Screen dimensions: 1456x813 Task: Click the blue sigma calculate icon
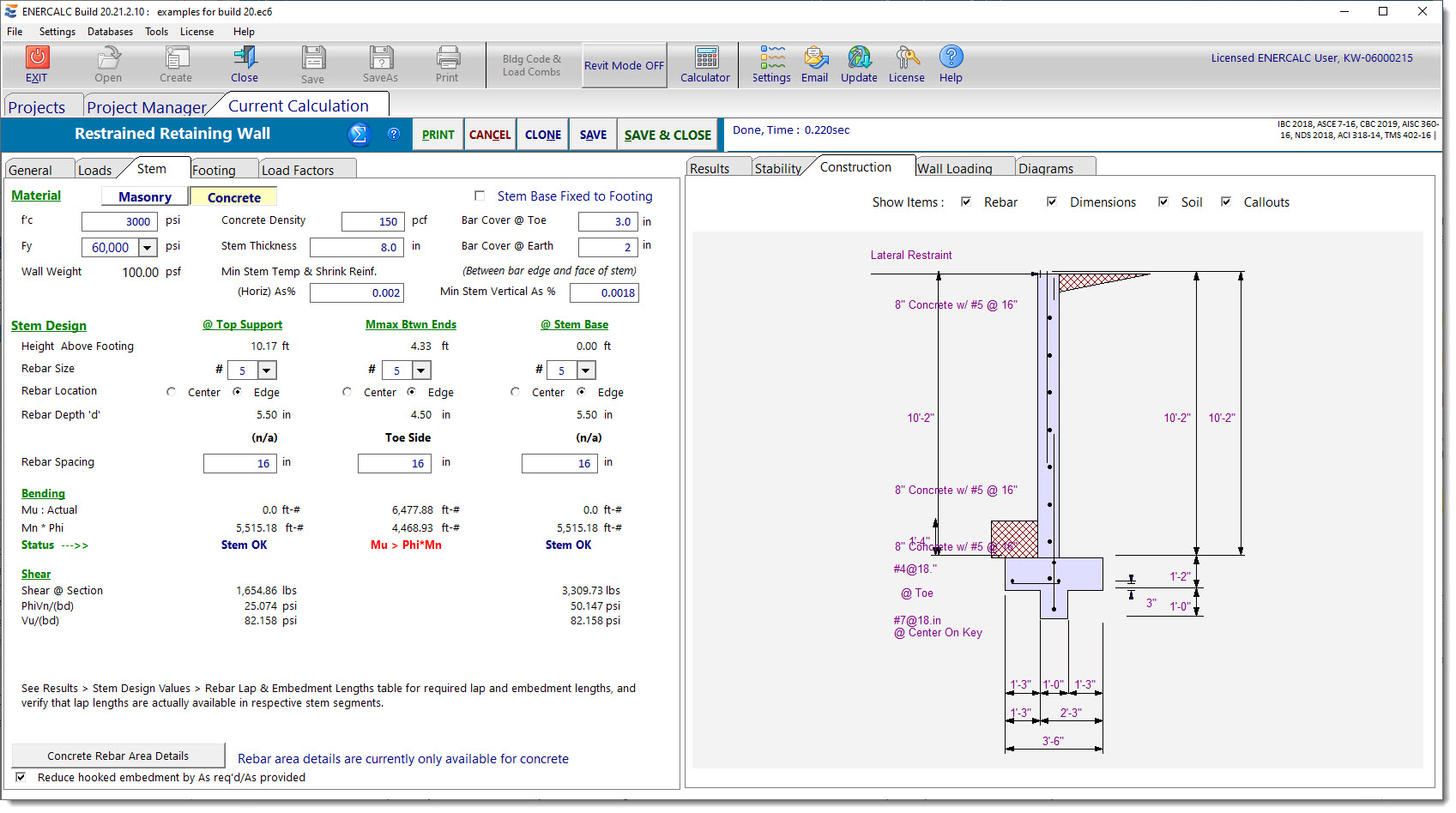click(359, 135)
